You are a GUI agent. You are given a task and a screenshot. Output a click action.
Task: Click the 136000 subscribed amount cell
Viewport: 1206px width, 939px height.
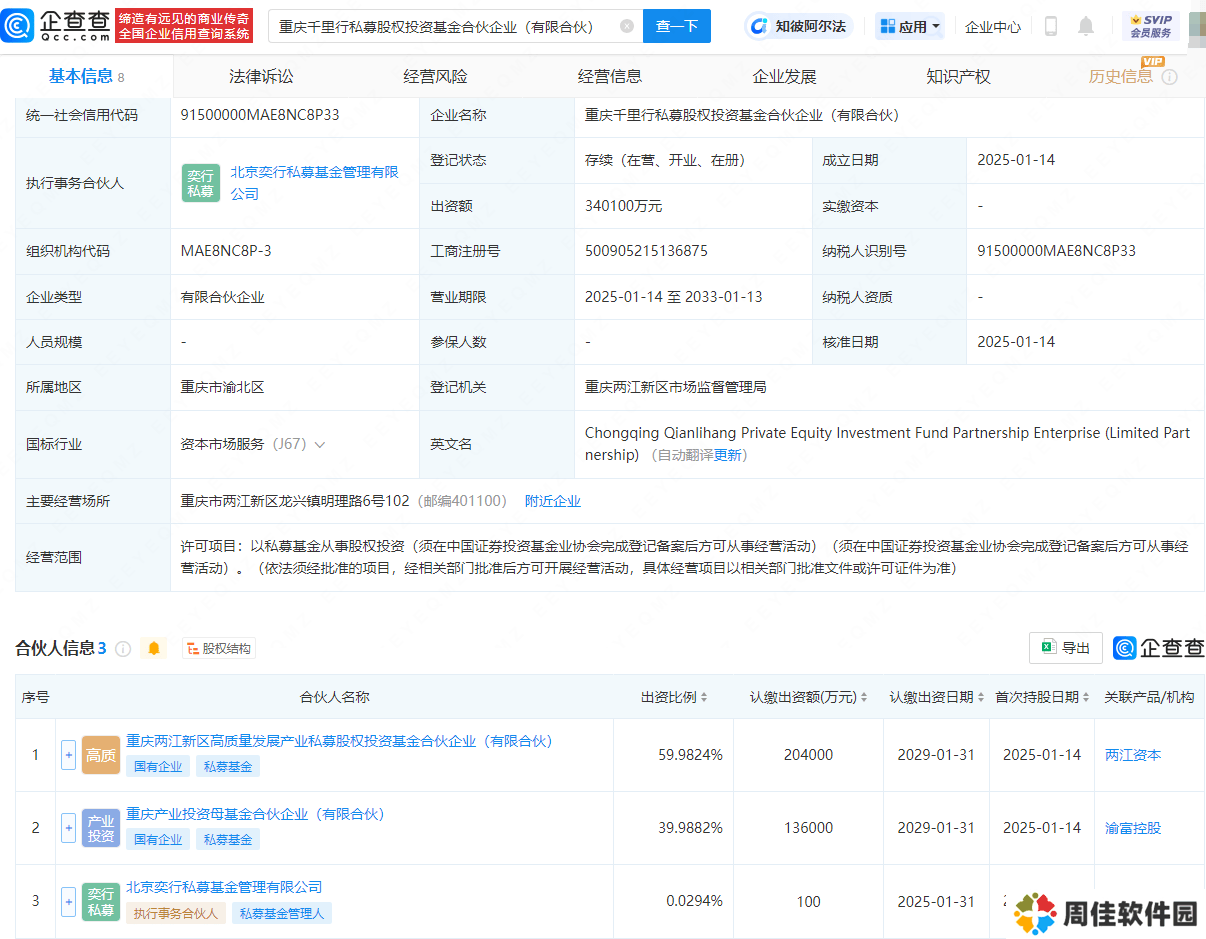click(808, 828)
